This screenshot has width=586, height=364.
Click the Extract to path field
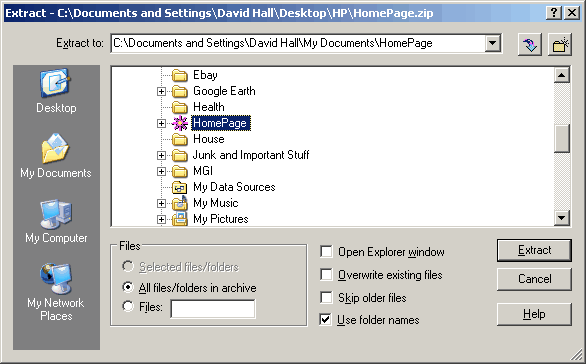(x=298, y=43)
